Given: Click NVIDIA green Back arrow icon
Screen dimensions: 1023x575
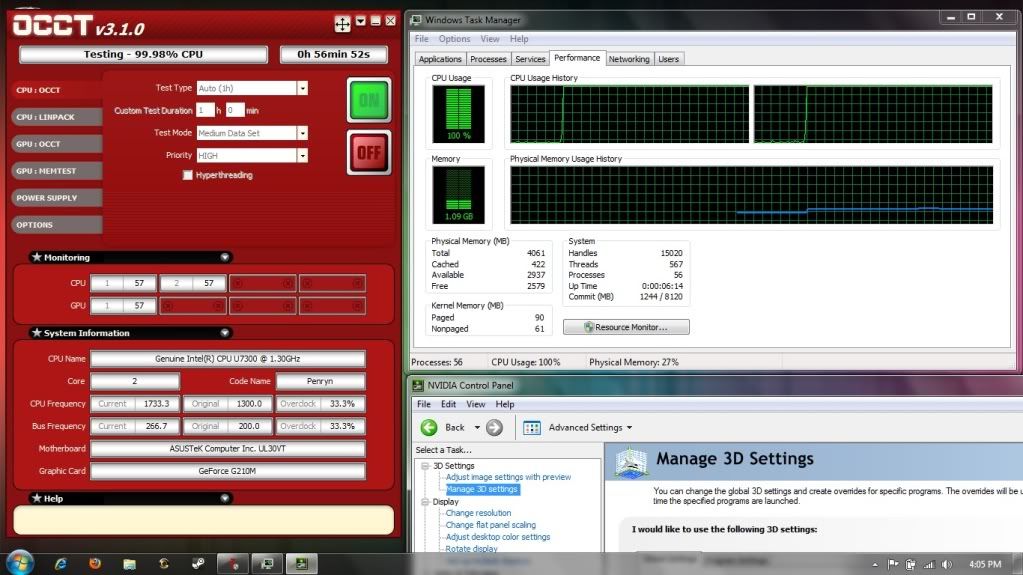Looking at the screenshot, I should pos(429,427).
